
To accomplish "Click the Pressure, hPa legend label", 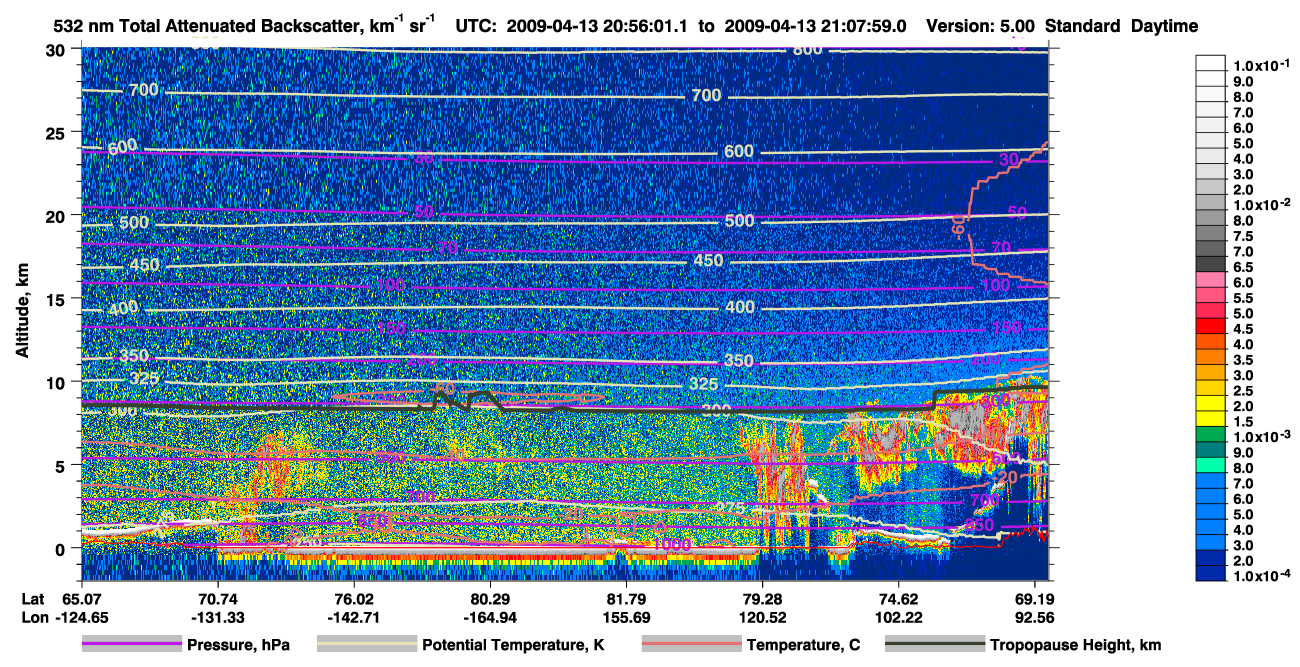I will click(x=238, y=645).
